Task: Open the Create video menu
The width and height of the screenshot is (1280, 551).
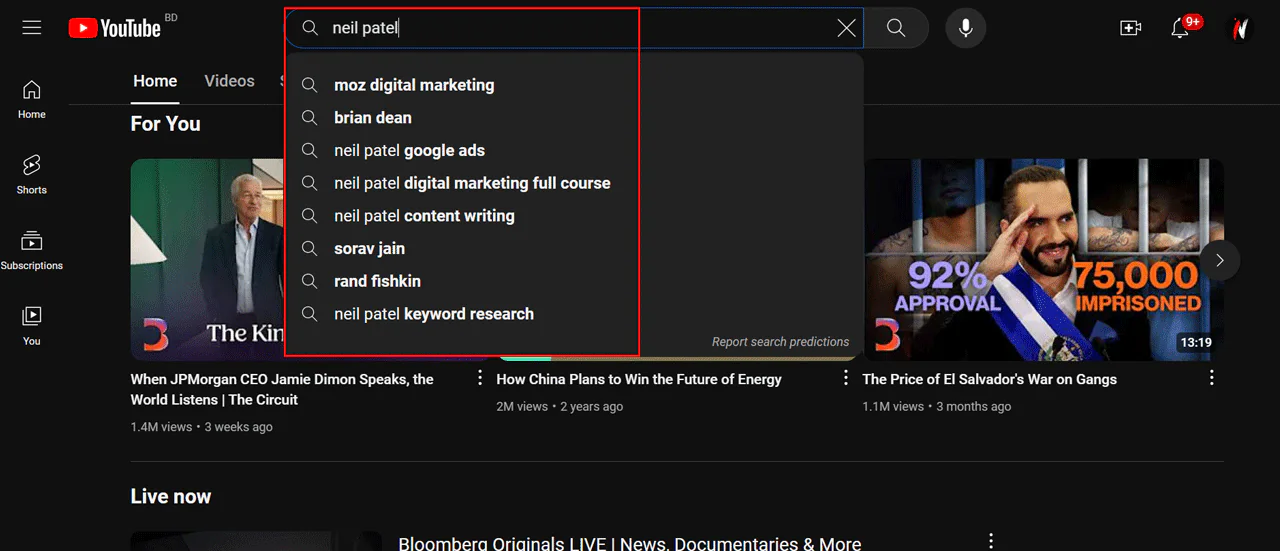Action: point(1131,28)
